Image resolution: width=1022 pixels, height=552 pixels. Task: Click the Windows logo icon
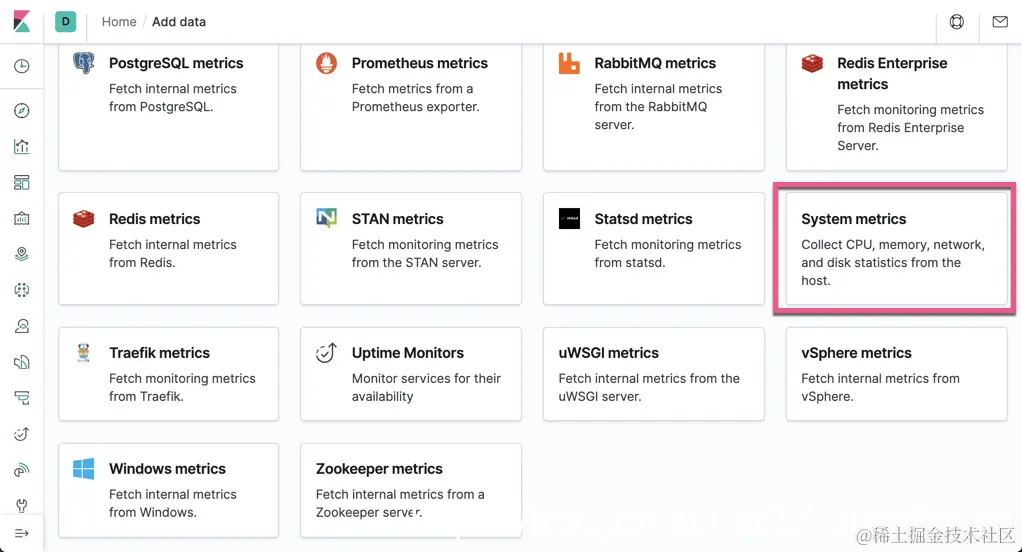[x=83, y=469]
